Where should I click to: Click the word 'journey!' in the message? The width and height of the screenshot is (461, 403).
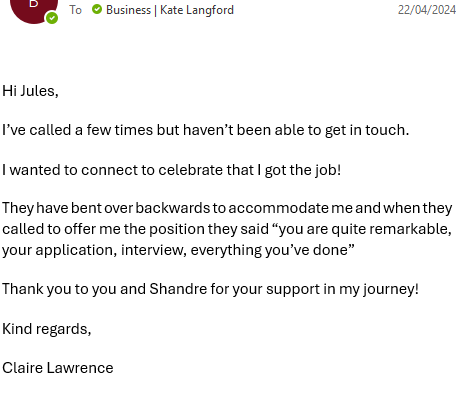coord(391,289)
